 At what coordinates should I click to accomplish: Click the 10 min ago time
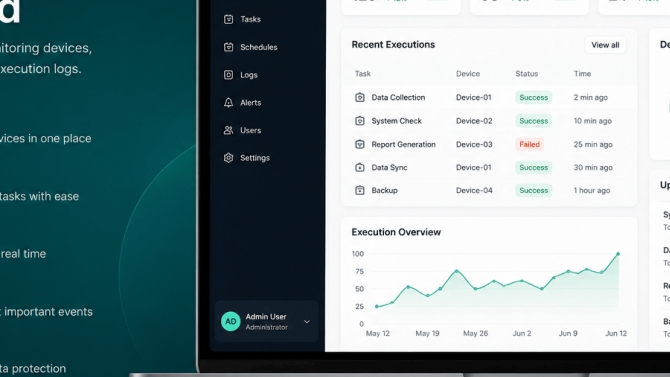pyautogui.click(x=593, y=121)
